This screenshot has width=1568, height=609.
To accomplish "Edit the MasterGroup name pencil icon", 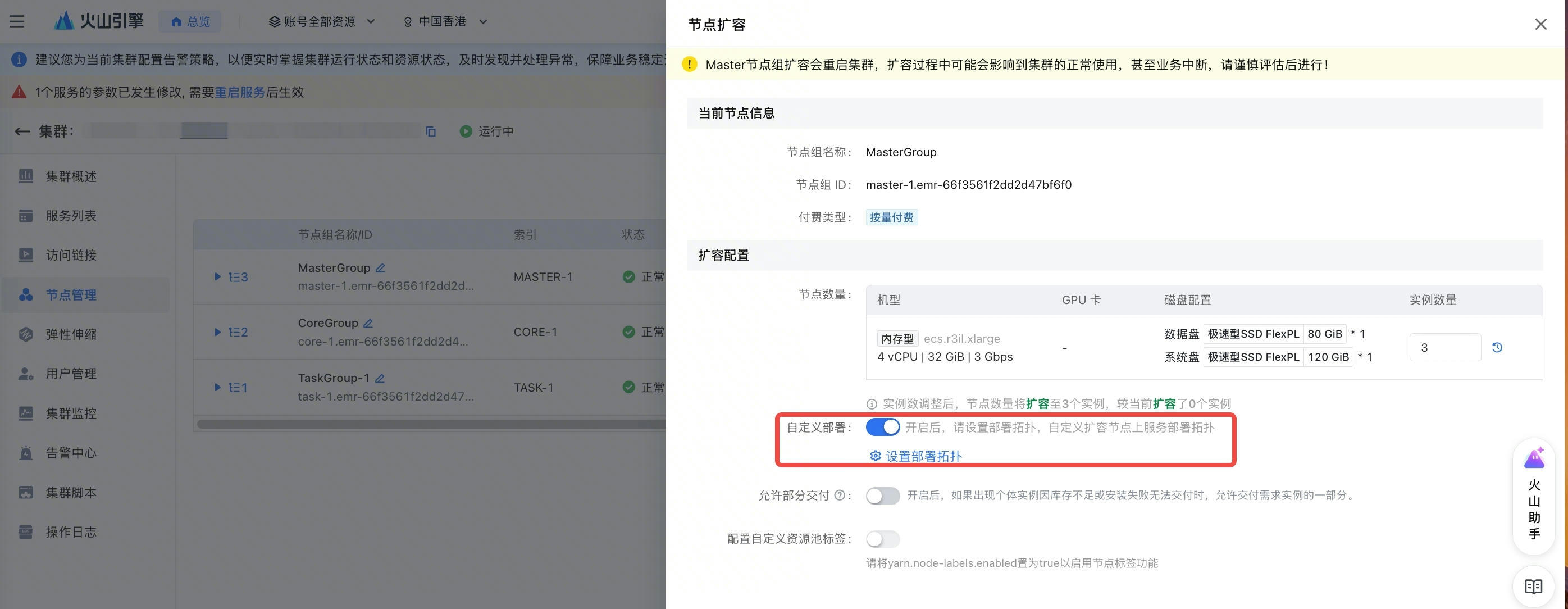I will click(380, 268).
